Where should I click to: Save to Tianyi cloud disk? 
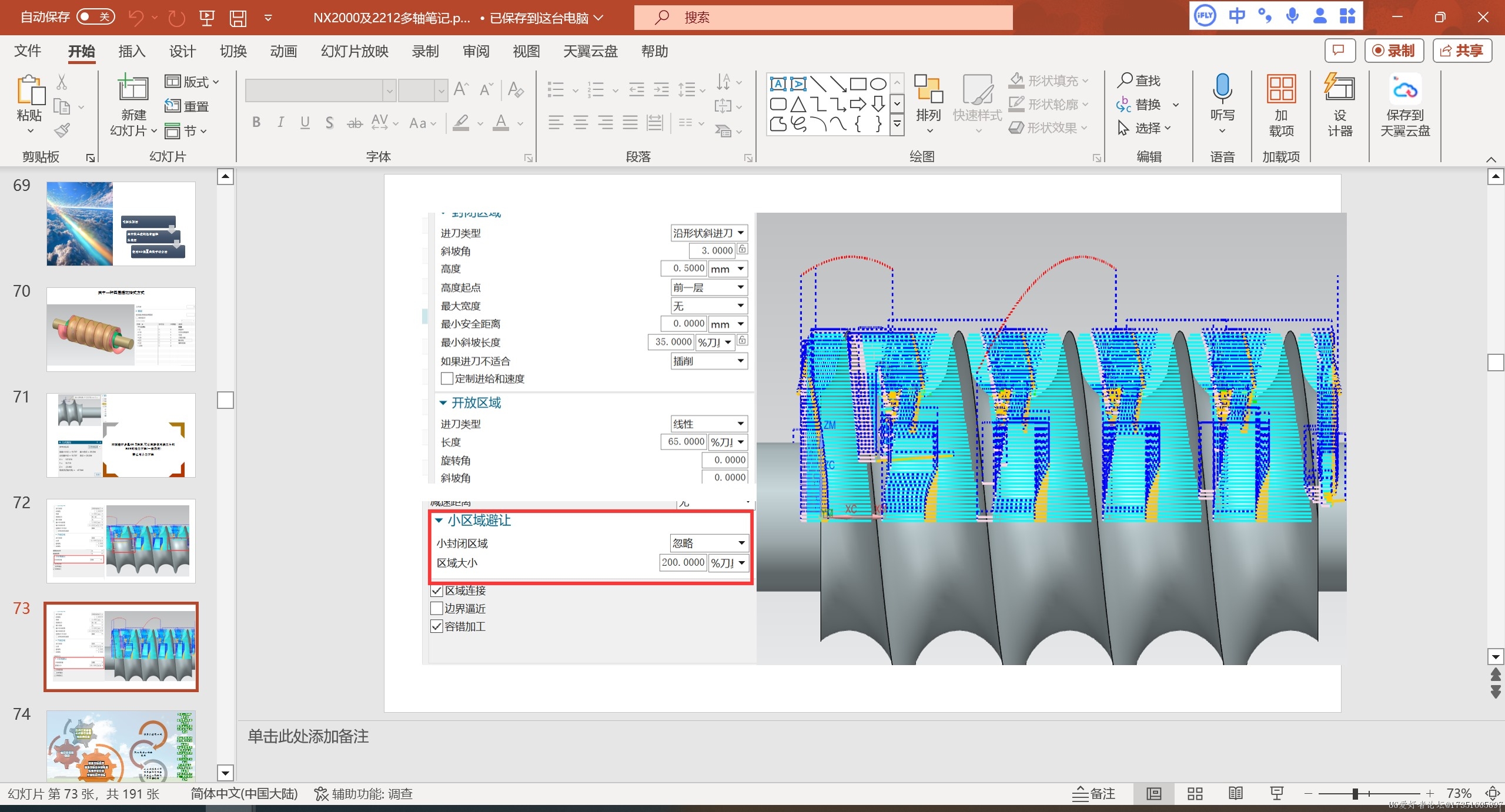coord(1405,106)
